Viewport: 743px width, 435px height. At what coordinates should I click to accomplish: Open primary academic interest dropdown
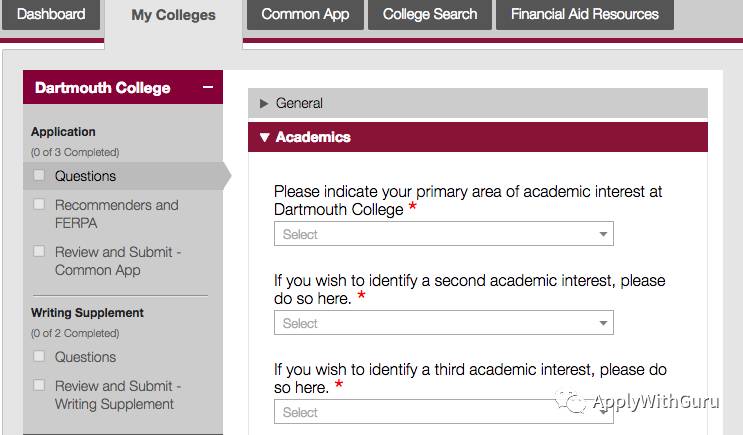pyautogui.click(x=443, y=234)
